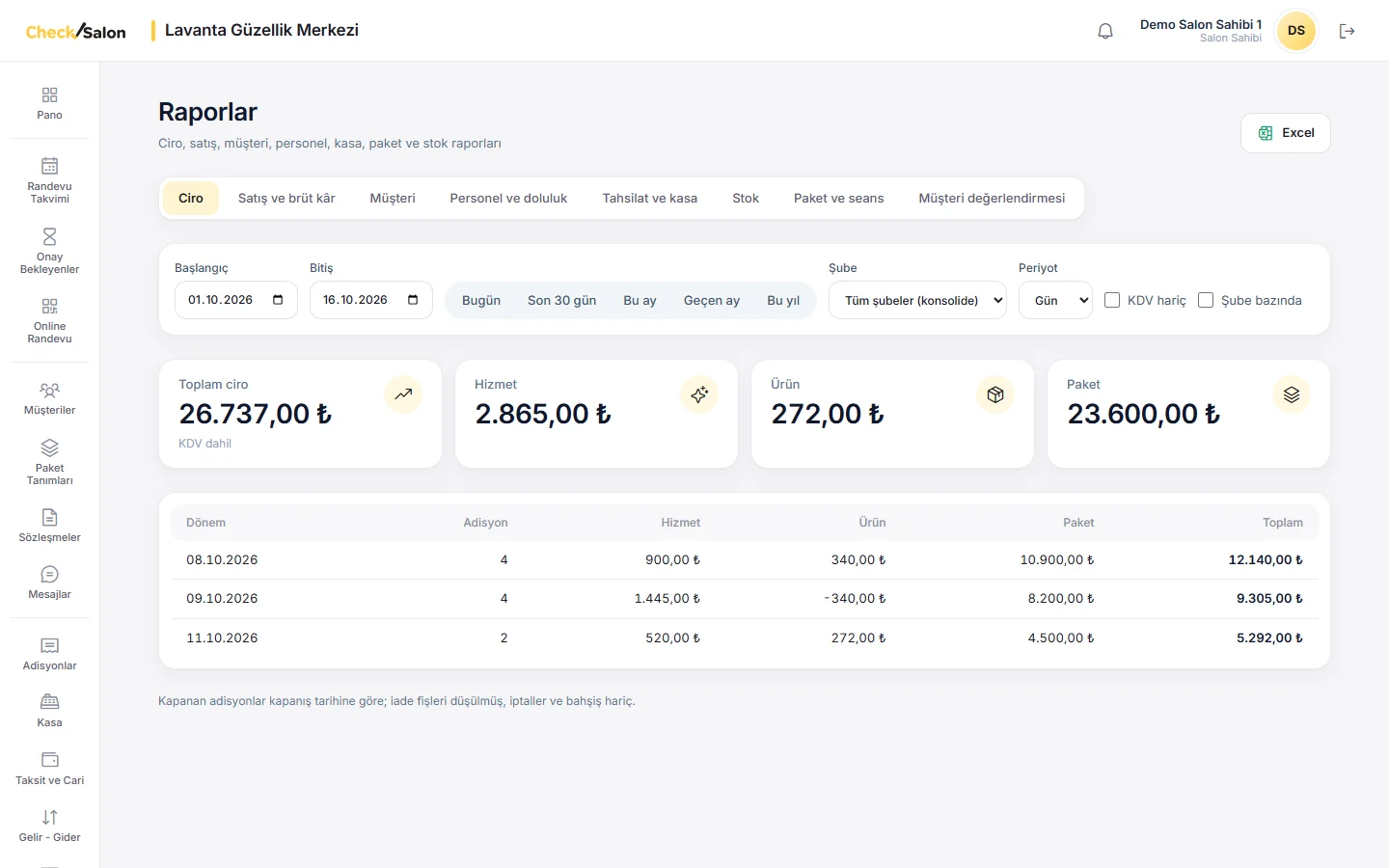Switch to Tahsilat ve kasa tab
This screenshot has width=1389, height=868.
650,198
